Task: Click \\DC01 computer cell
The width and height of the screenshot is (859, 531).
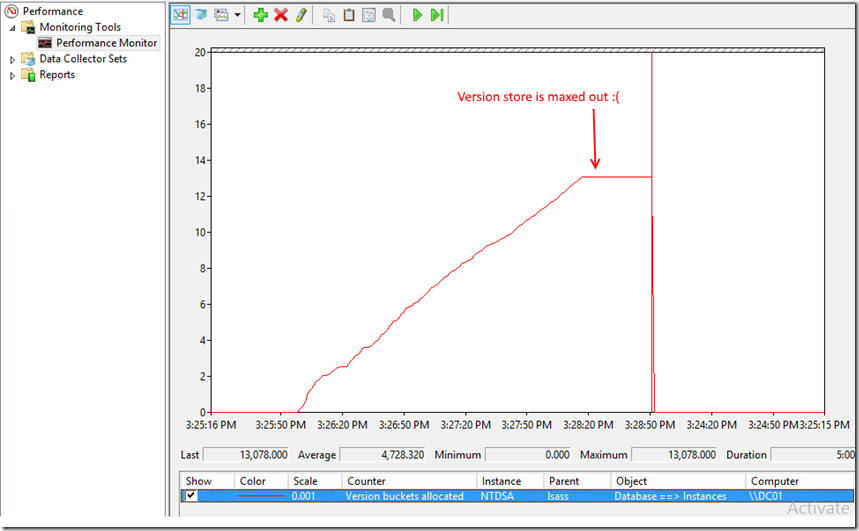Action: click(765, 496)
